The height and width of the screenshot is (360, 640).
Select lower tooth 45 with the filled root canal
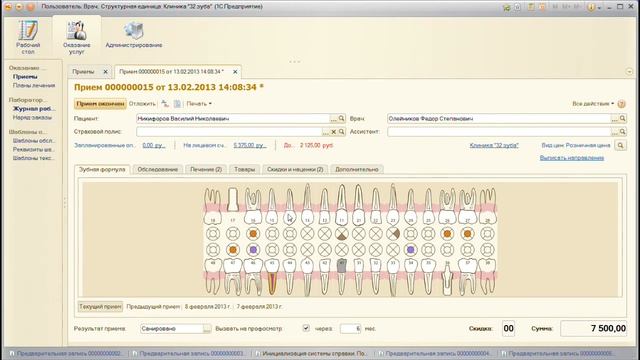pyautogui.click(x=272, y=276)
